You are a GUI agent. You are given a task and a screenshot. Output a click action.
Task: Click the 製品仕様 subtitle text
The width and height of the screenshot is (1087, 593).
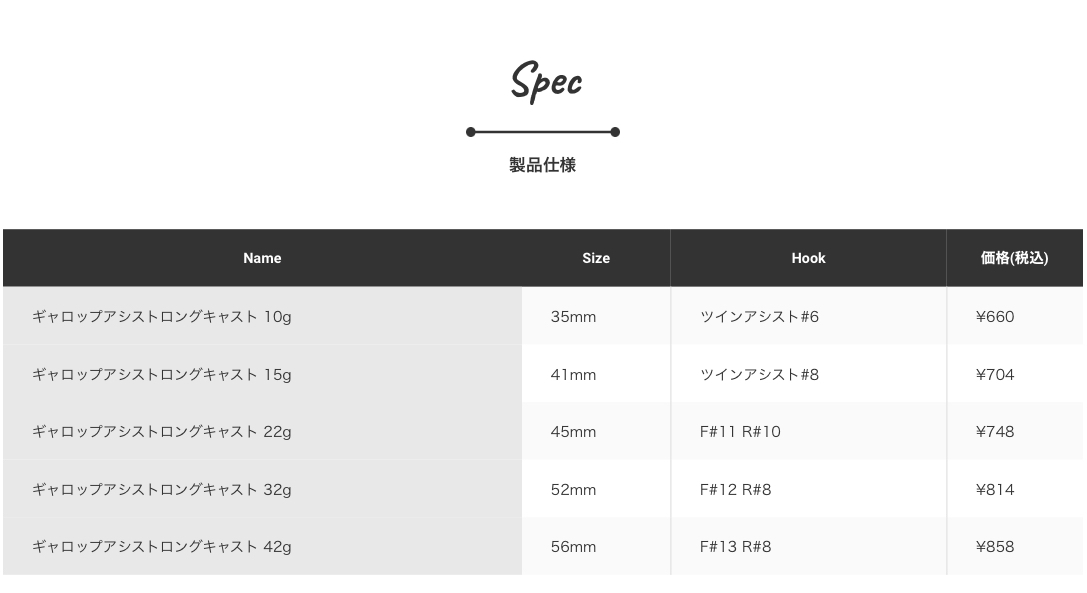coord(542,165)
